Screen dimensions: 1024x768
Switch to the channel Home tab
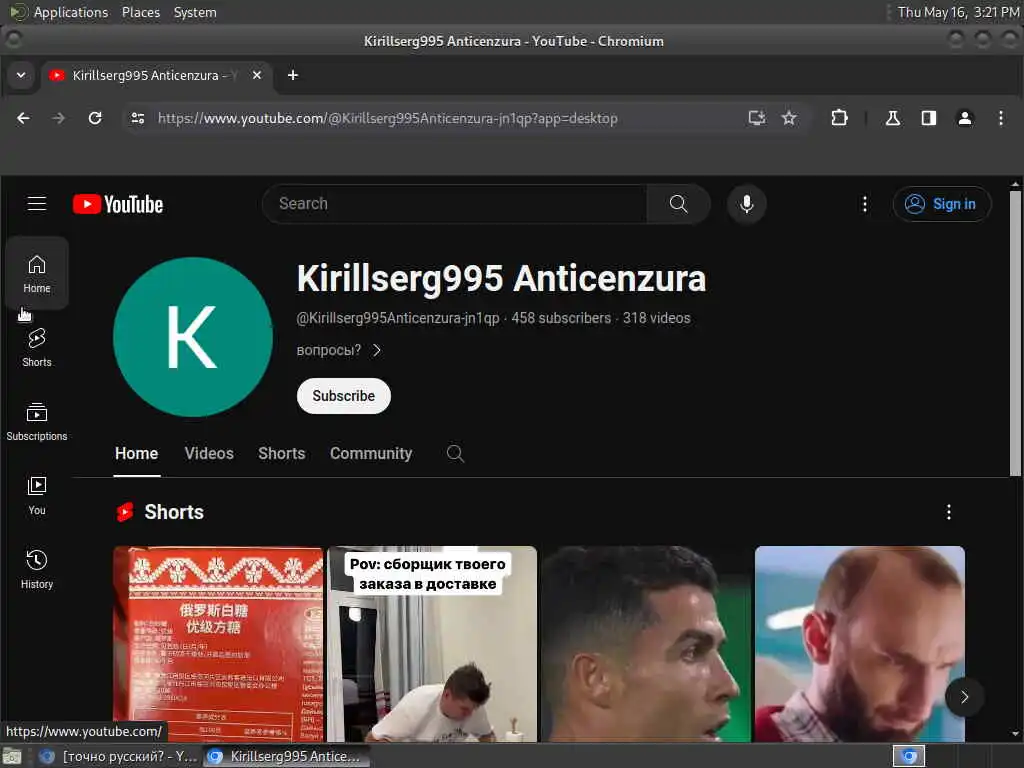pyautogui.click(x=136, y=453)
